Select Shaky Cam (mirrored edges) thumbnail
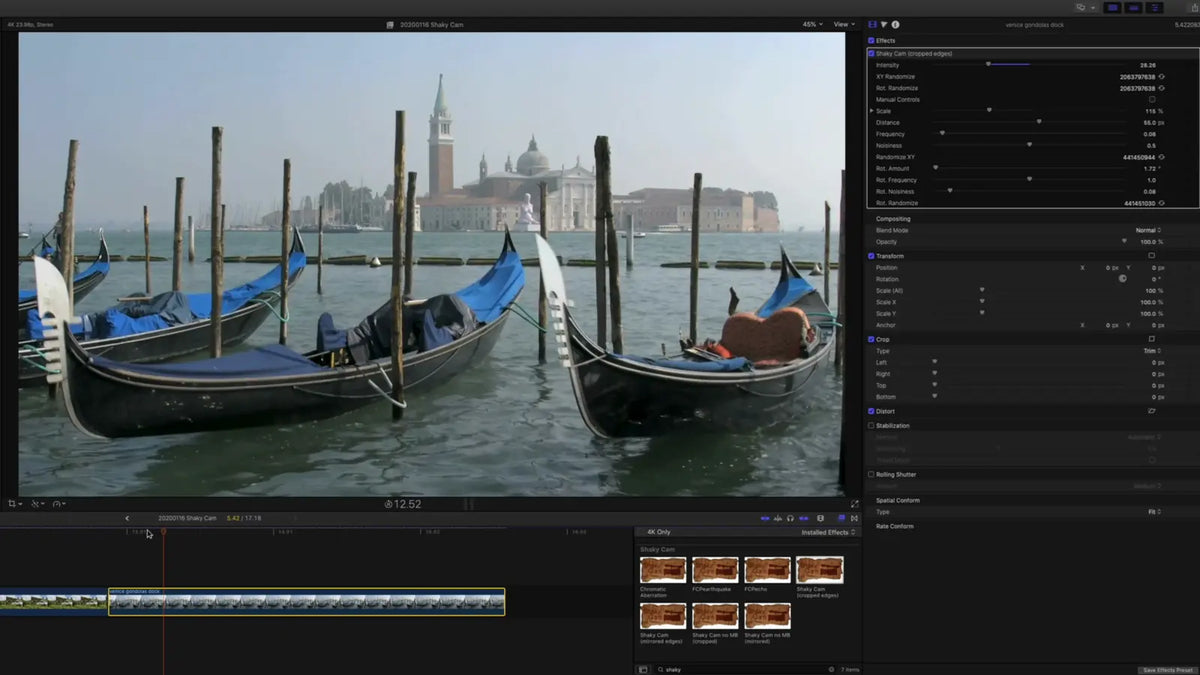 [663, 615]
